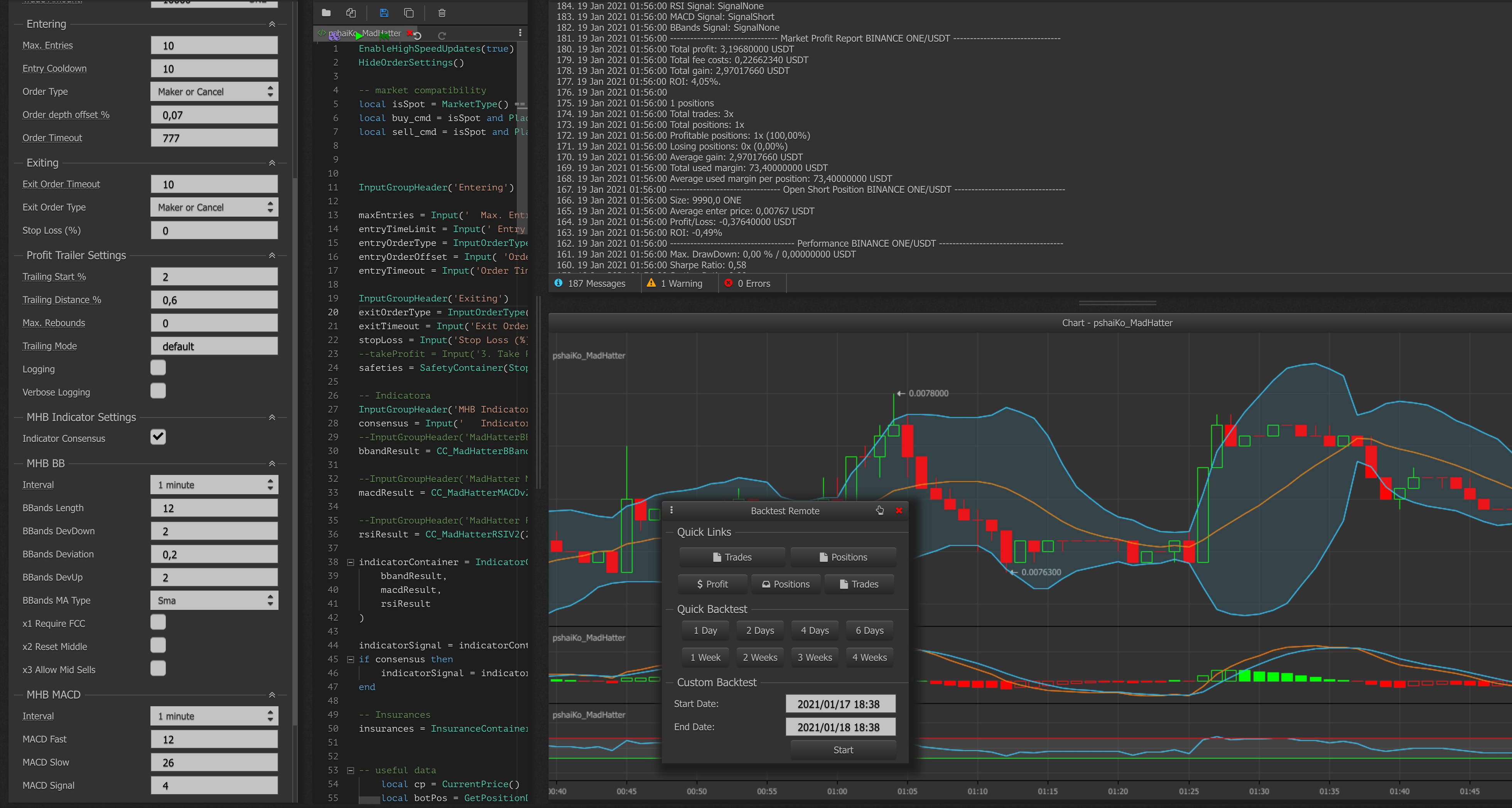Run the 2 Days quick backtest
1512x808 pixels.
coord(759,630)
